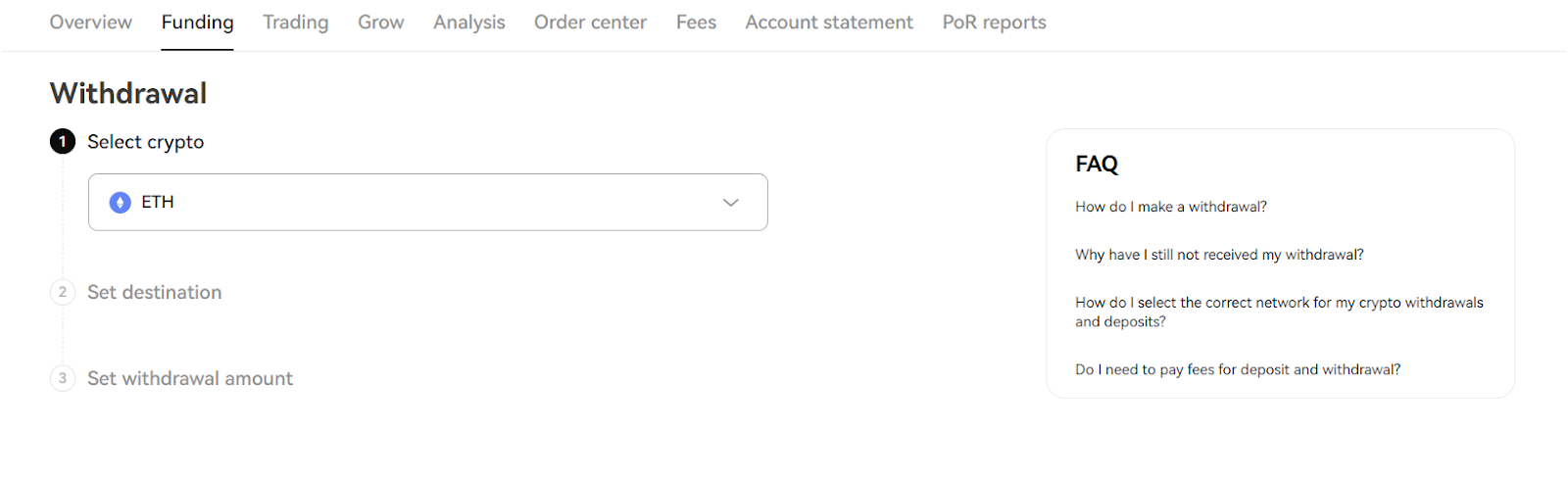Viewport: 1568px width, 477px height.
Task: Click the Set destination step label
Action: tap(155, 292)
